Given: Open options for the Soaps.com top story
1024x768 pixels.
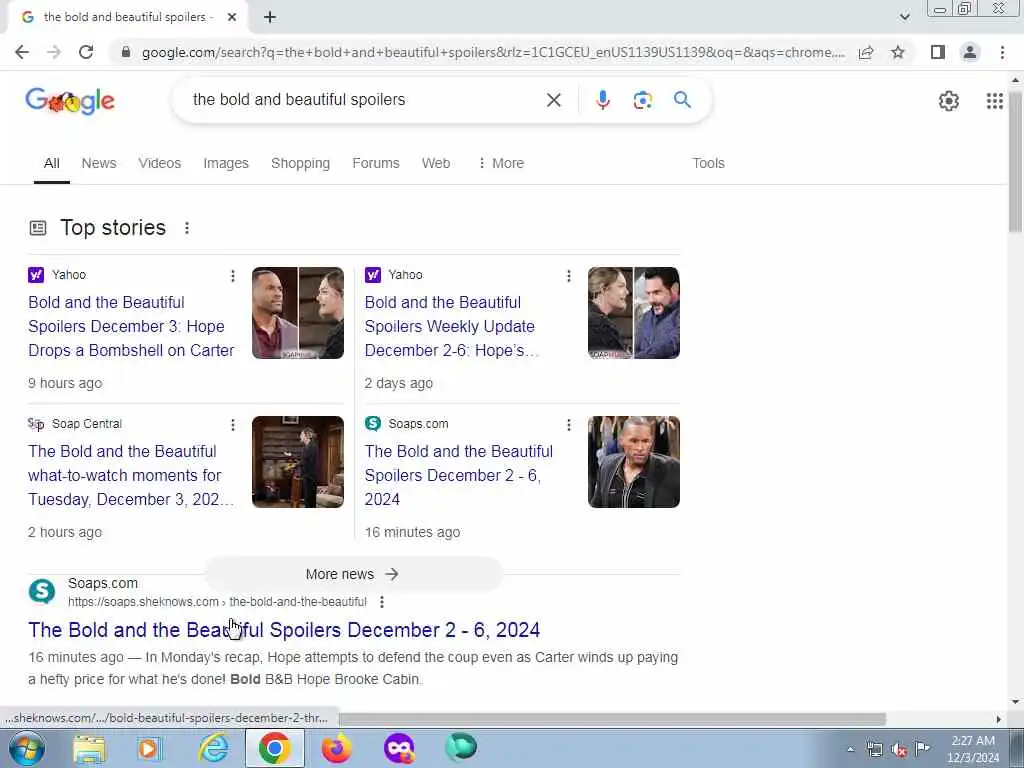Looking at the screenshot, I should (x=569, y=425).
